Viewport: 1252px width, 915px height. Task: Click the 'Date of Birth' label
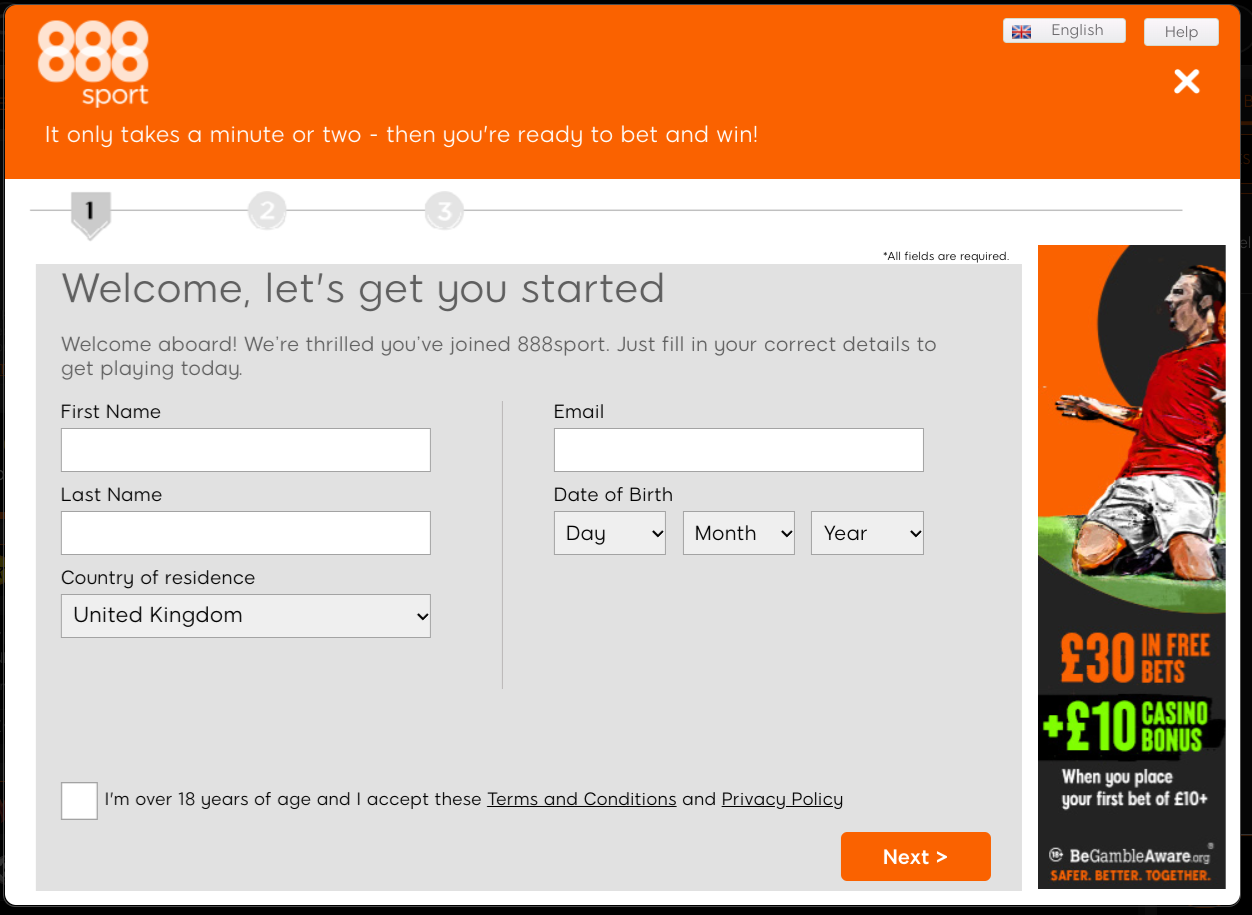point(613,494)
